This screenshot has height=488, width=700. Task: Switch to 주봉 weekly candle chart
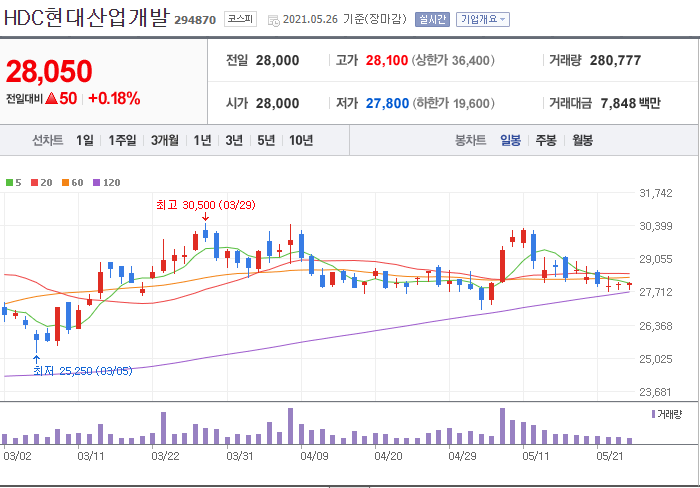[546, 140]
